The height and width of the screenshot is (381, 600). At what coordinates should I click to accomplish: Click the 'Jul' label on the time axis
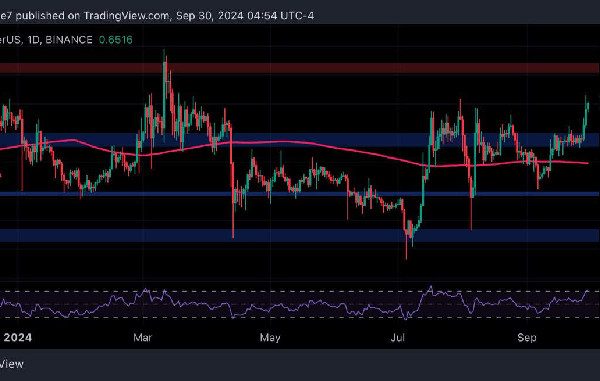[x=398, y=337]
